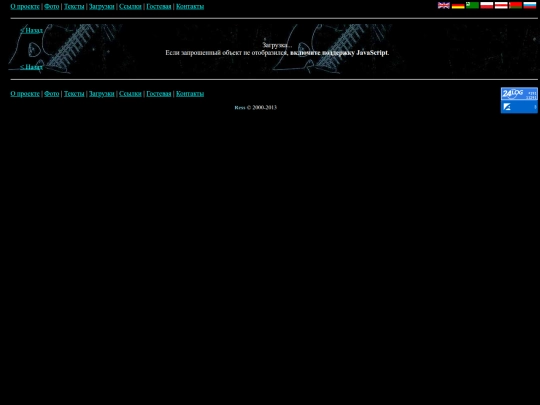
Task: Pick the Polish white-red flag icon
Action: click(487, 5)
